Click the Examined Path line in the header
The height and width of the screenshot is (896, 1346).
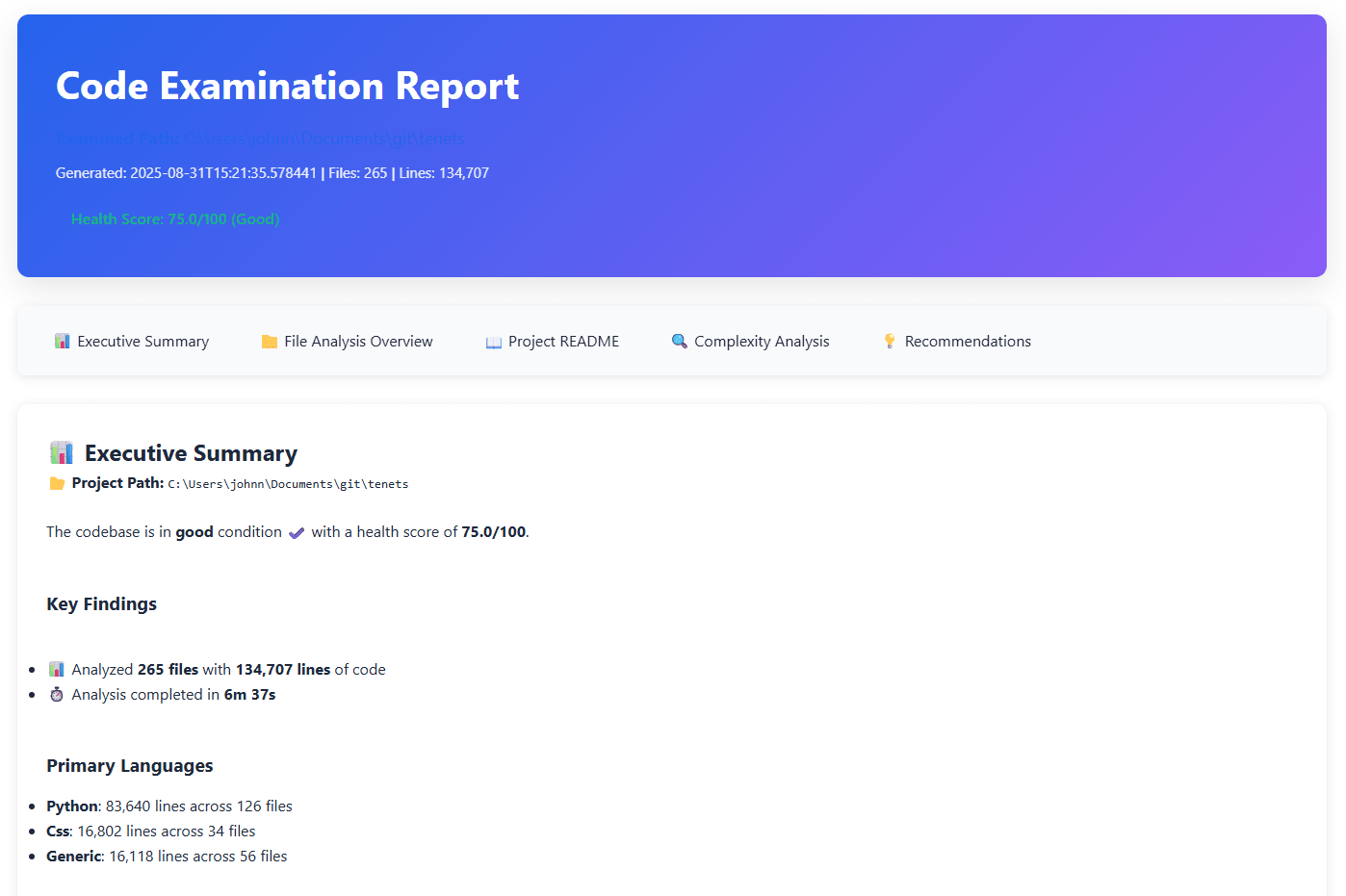tap(260, 138)
